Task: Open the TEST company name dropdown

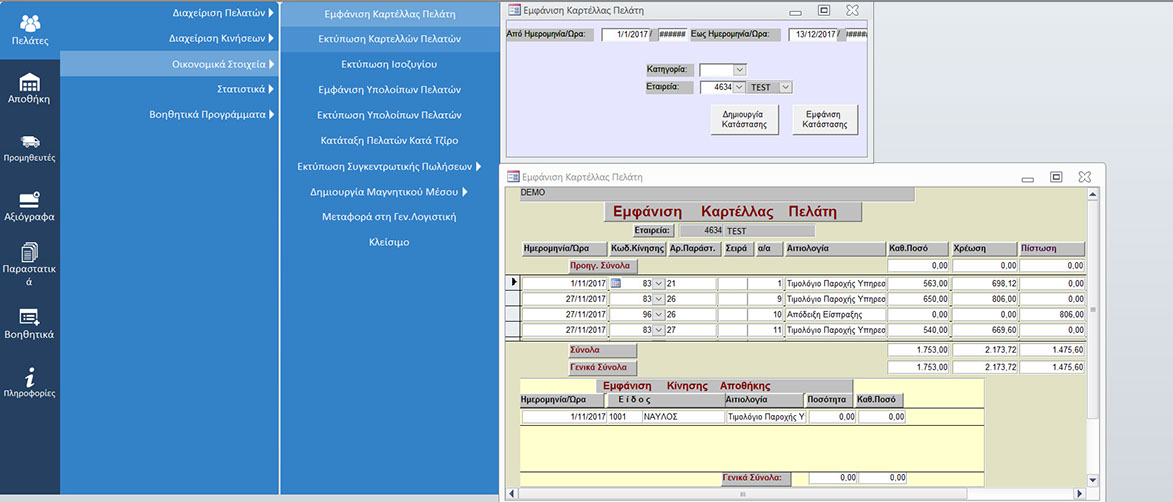Action: pyautogui.click(x=784, y=87)
